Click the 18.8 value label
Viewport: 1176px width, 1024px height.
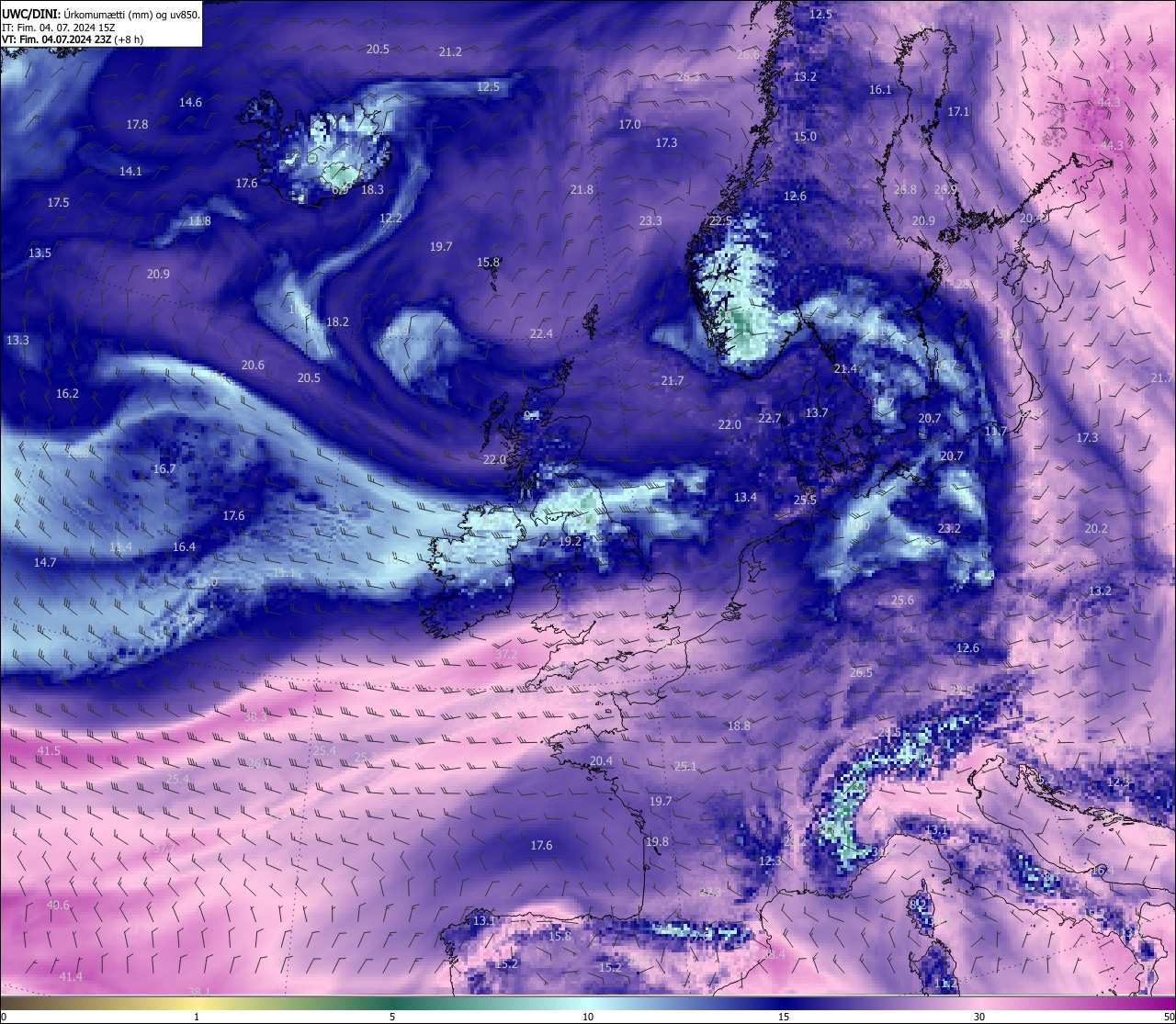click(x=739, y=726)
